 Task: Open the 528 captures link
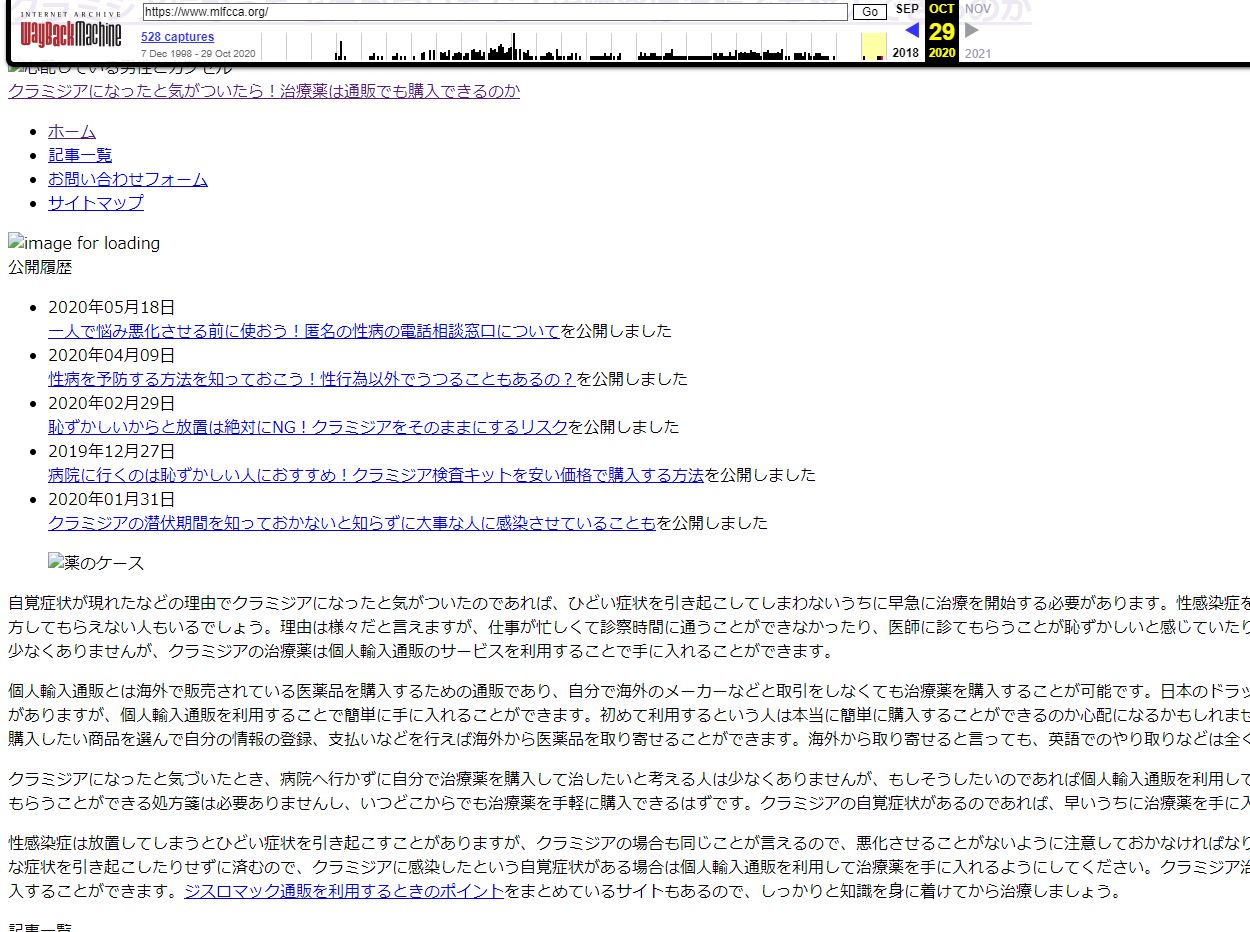click(x=177, y=37)
